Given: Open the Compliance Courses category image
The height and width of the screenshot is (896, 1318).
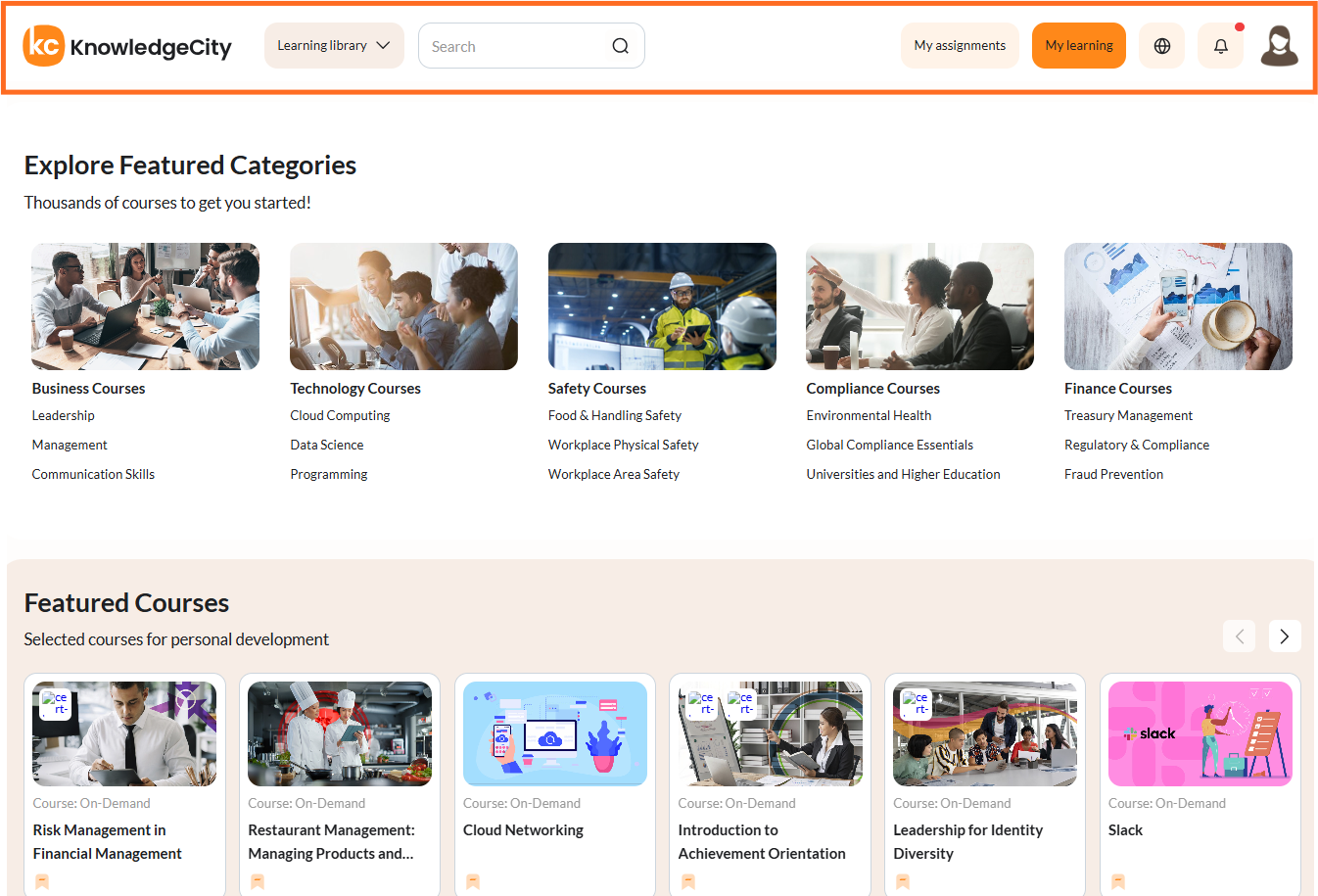Looking at the screenshot, I should pos(920,307).
